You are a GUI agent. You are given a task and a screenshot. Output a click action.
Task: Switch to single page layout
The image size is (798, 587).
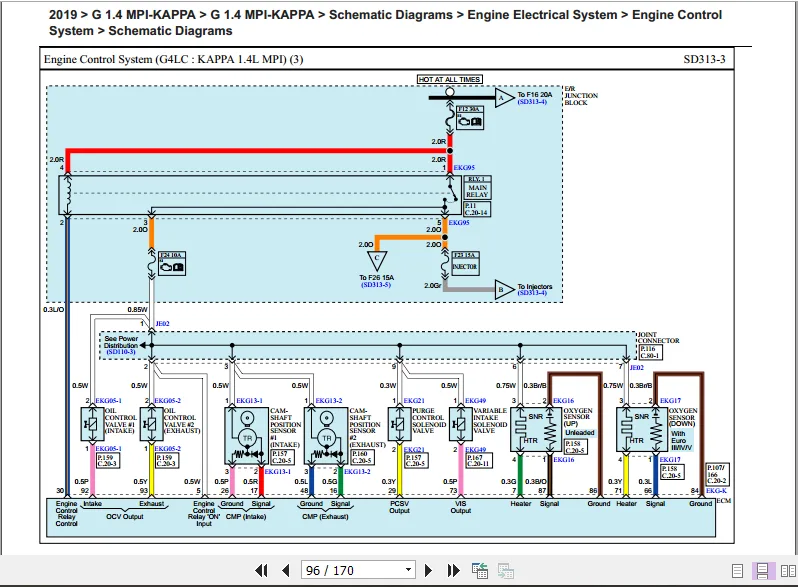point(737,571)
